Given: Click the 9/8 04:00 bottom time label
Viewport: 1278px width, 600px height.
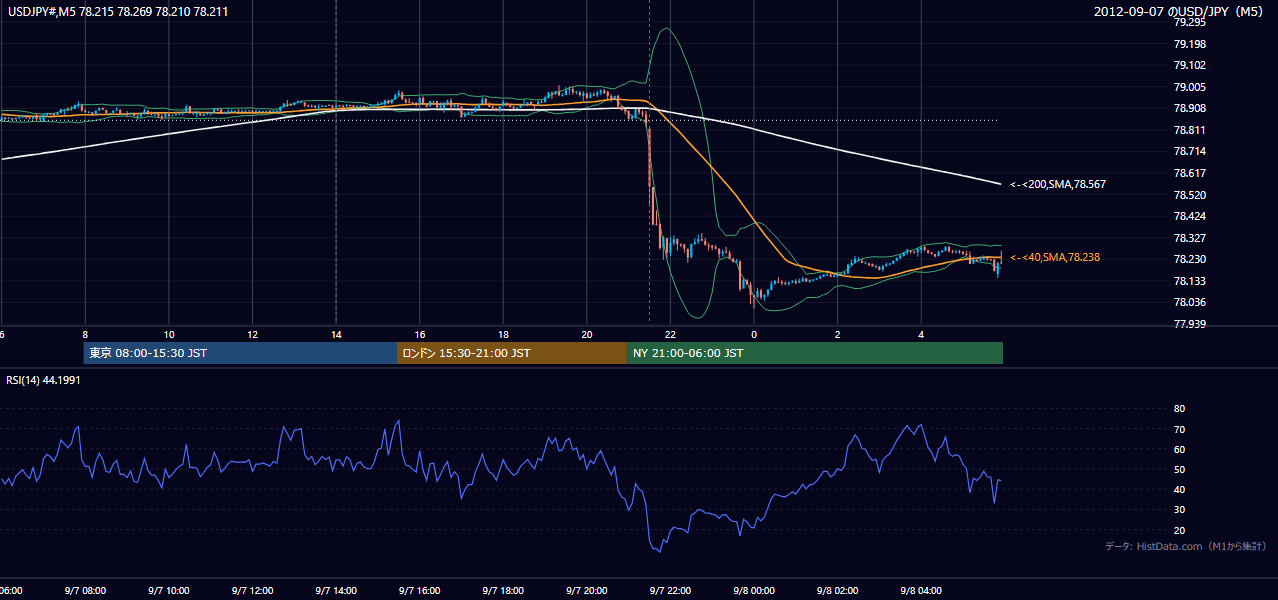Looking at the screenshot, I should click(921, 591).
